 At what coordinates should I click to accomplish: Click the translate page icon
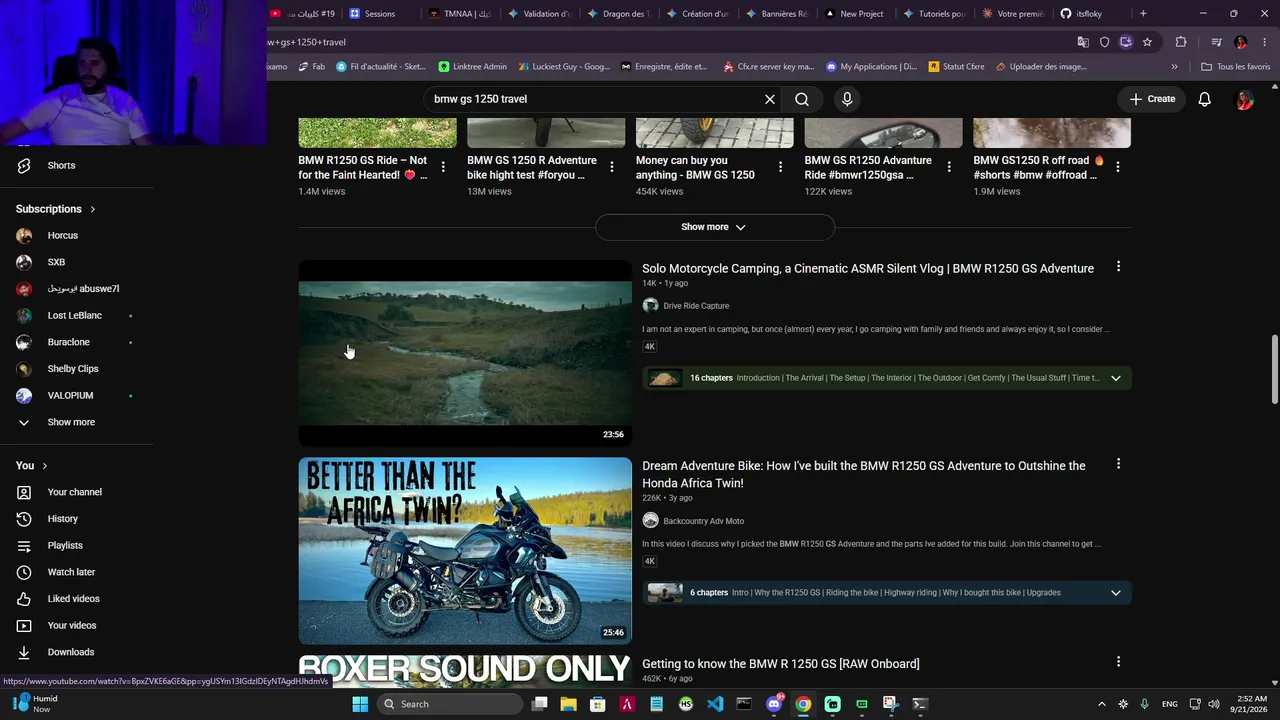pos(1083,42)
